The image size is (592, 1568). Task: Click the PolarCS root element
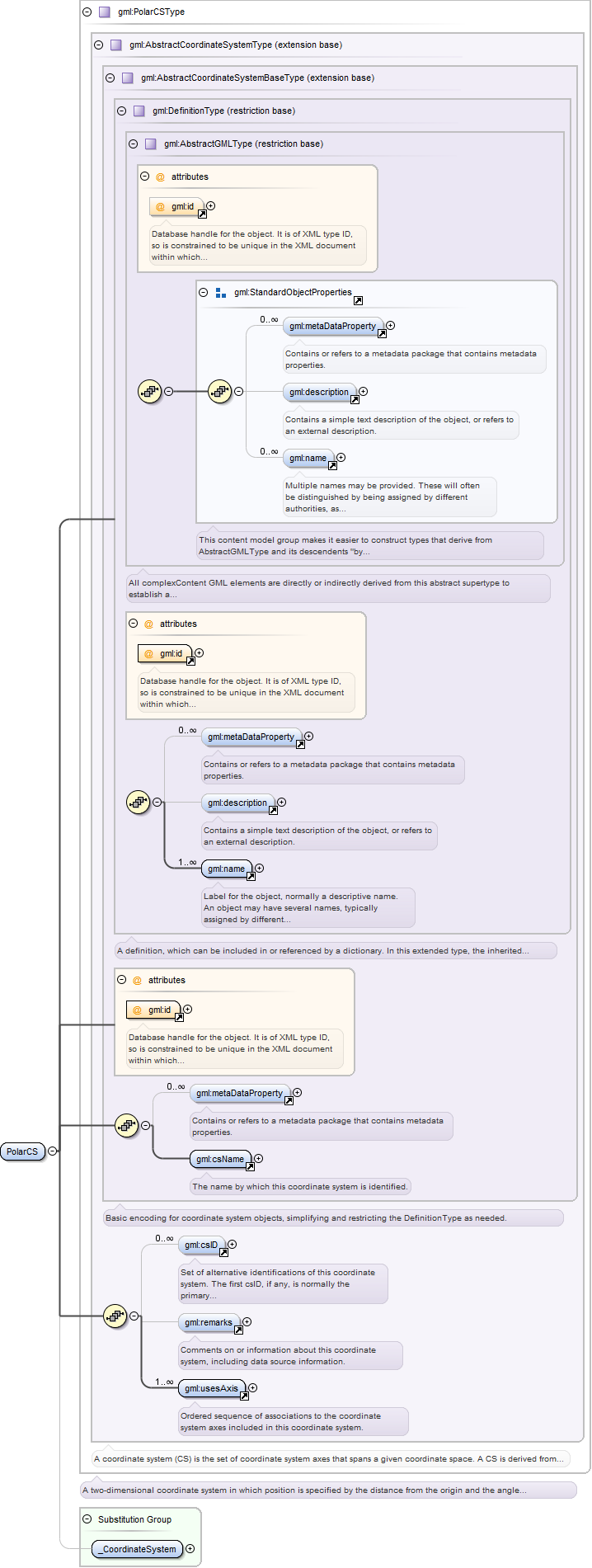point(22,1151)
